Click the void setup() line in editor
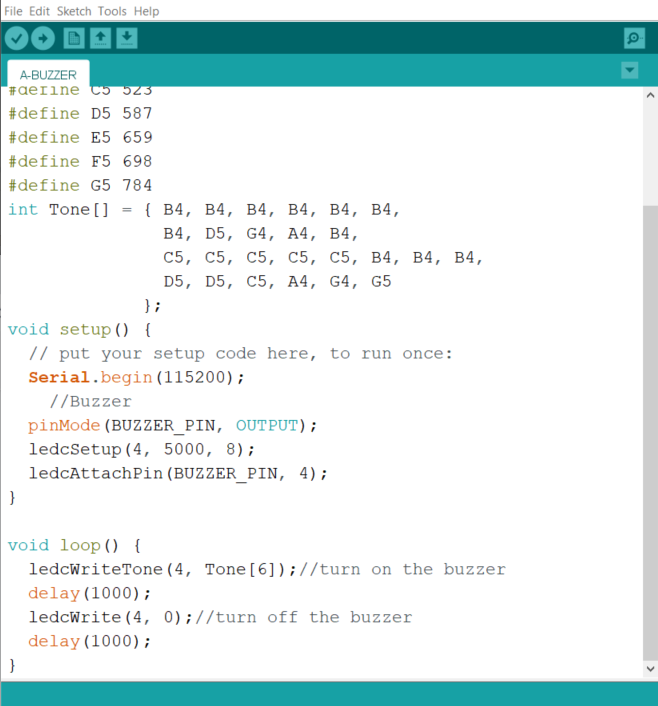 80,329
